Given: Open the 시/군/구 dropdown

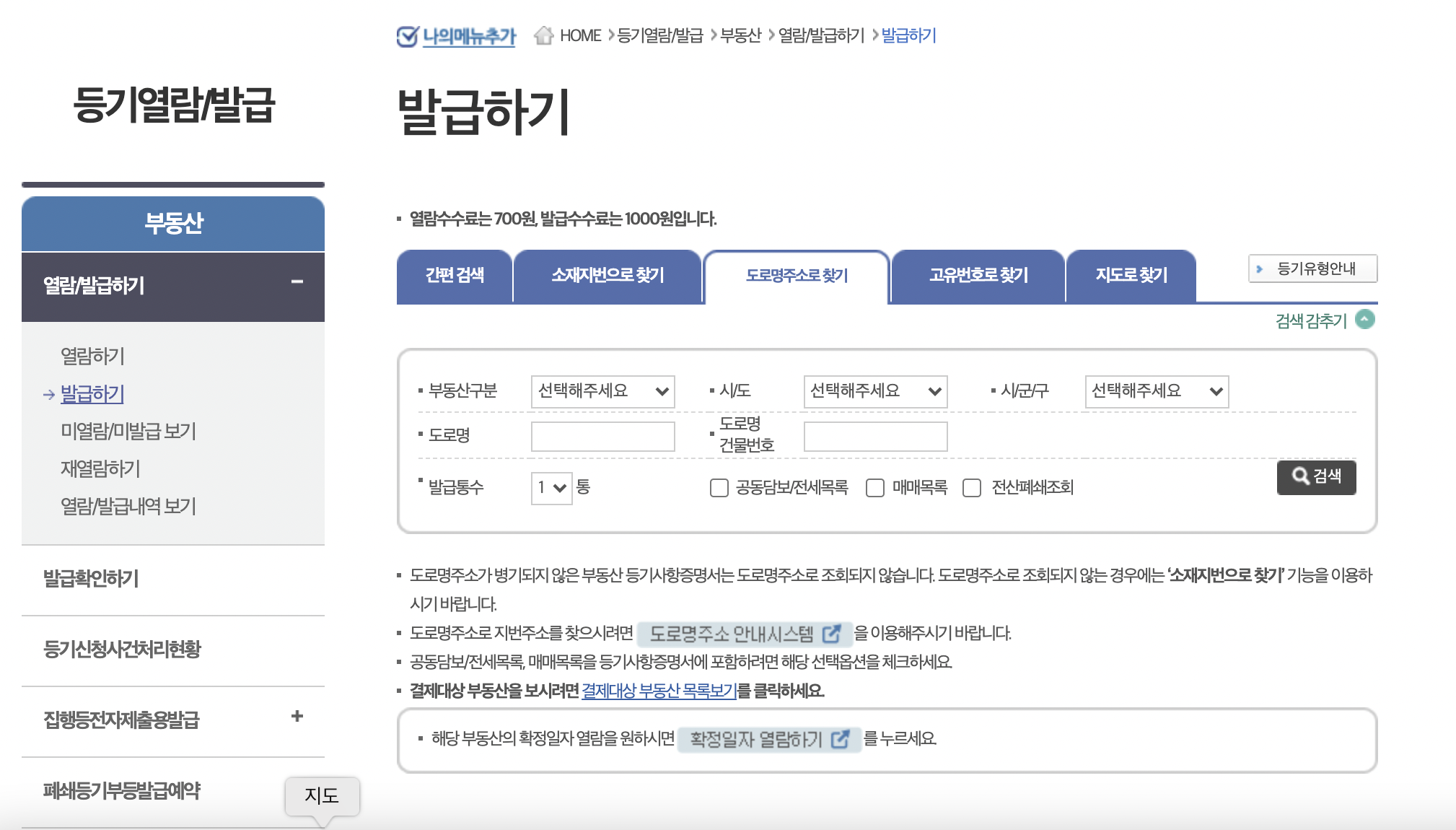Looking at the screenshot, I should [x=1157, y=392].
